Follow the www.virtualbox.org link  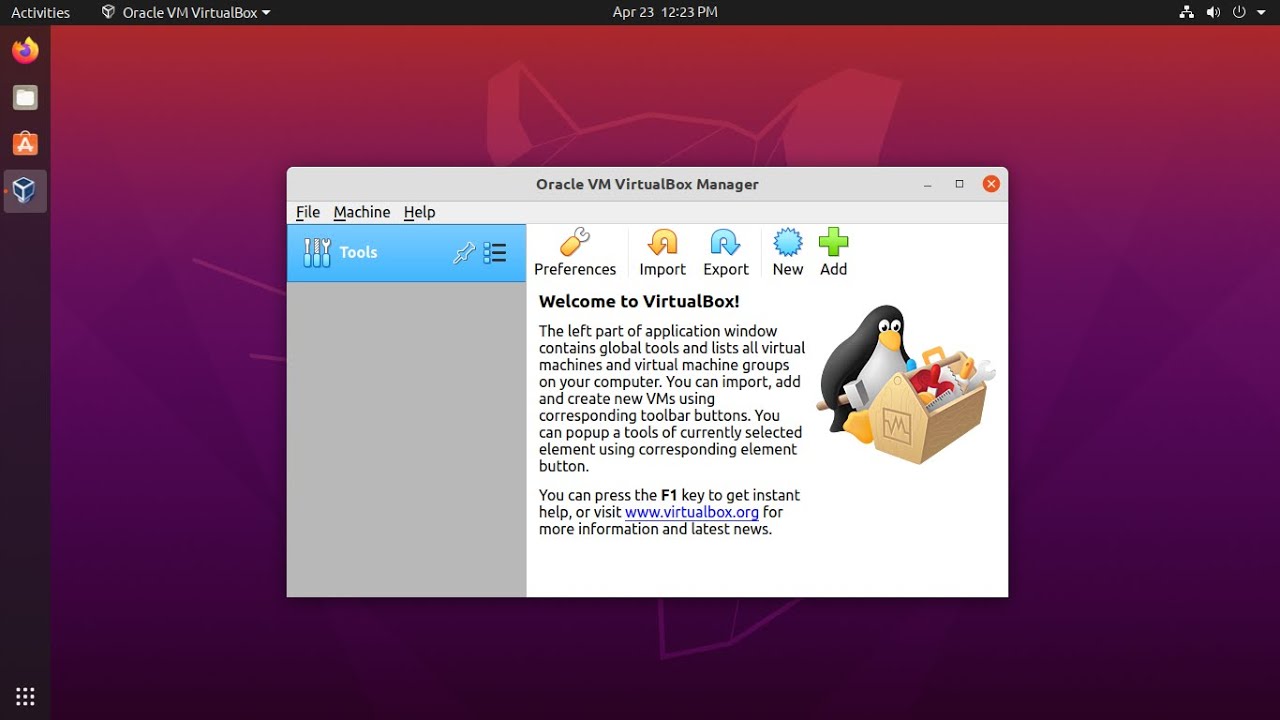692,512
